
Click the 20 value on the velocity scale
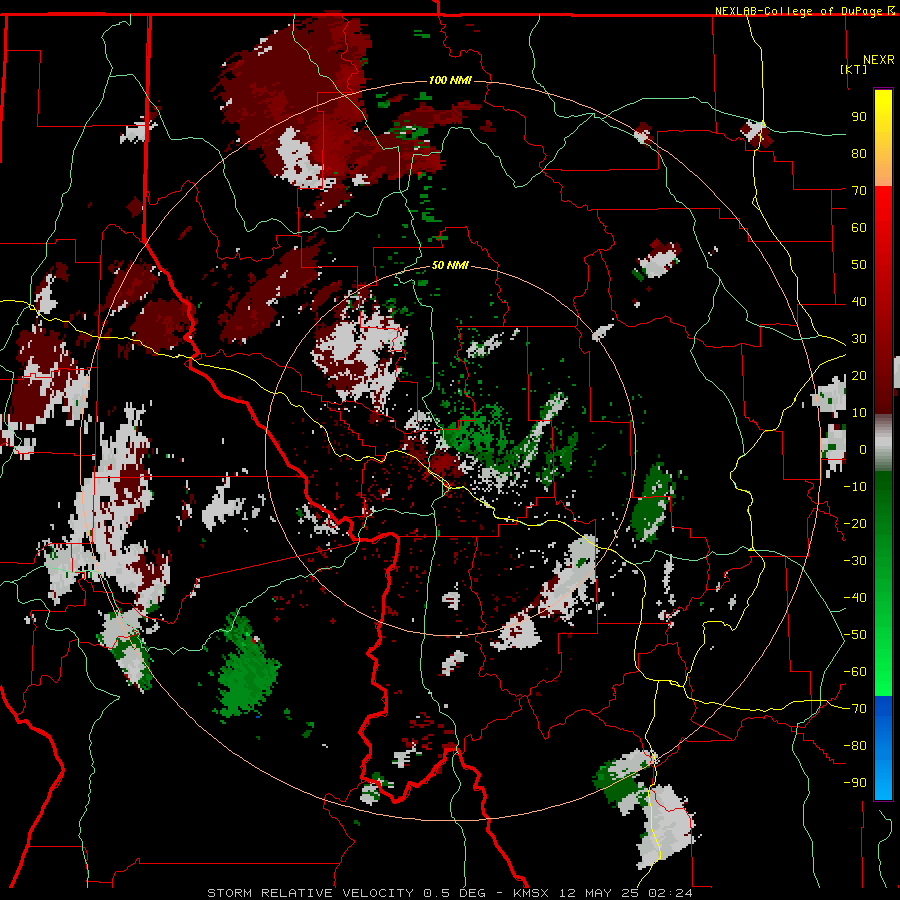pos(859,376)
